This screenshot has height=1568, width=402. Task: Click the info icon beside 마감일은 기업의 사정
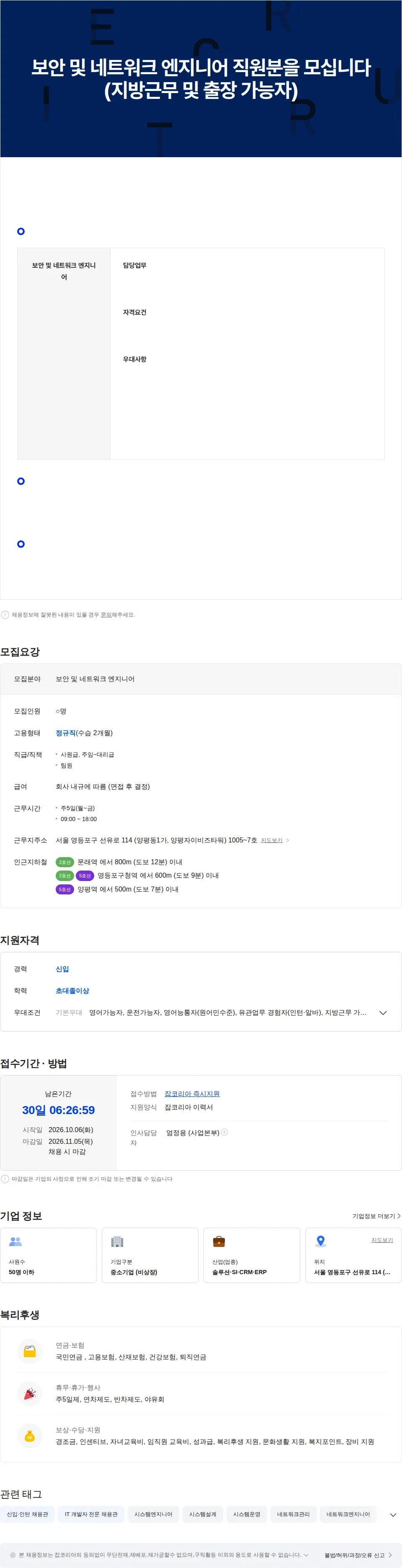tap(5, 1179)
